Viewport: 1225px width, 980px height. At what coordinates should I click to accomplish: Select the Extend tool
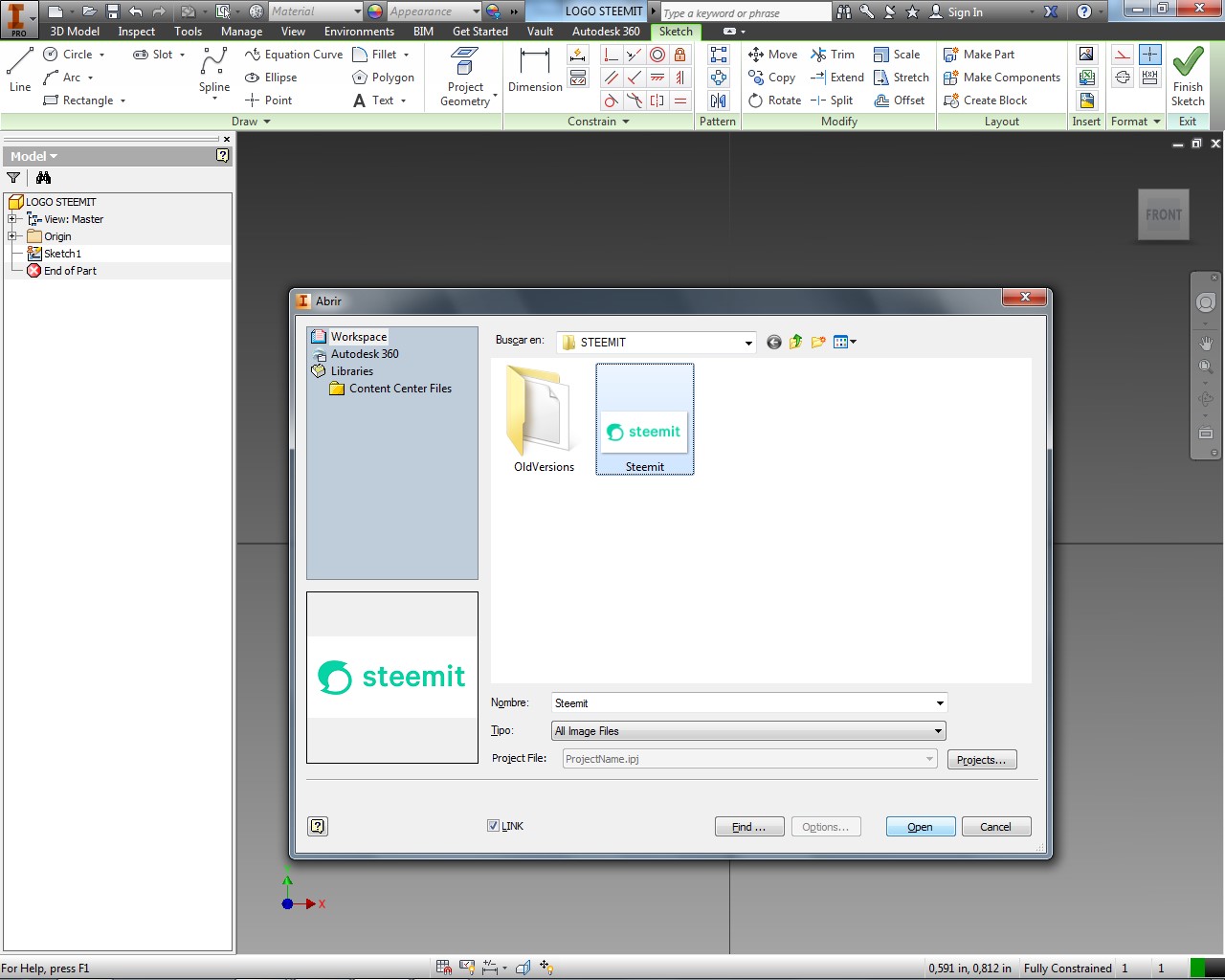click(836, 78)
